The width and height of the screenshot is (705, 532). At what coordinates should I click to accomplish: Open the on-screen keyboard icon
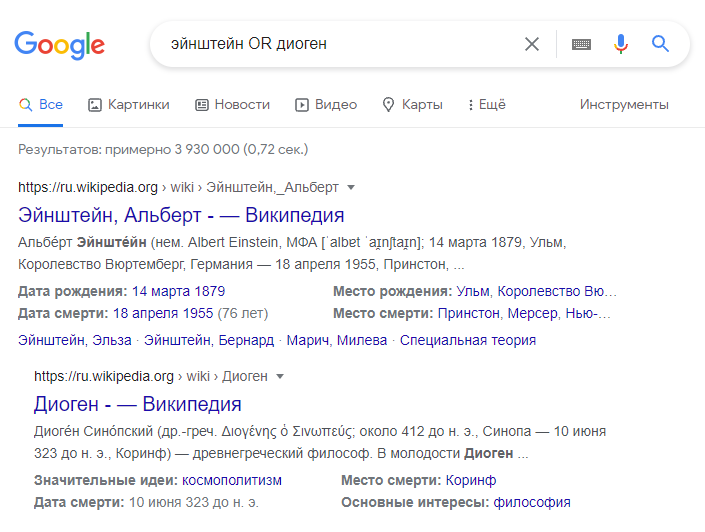pyautogui.click(x=581, y=44)
